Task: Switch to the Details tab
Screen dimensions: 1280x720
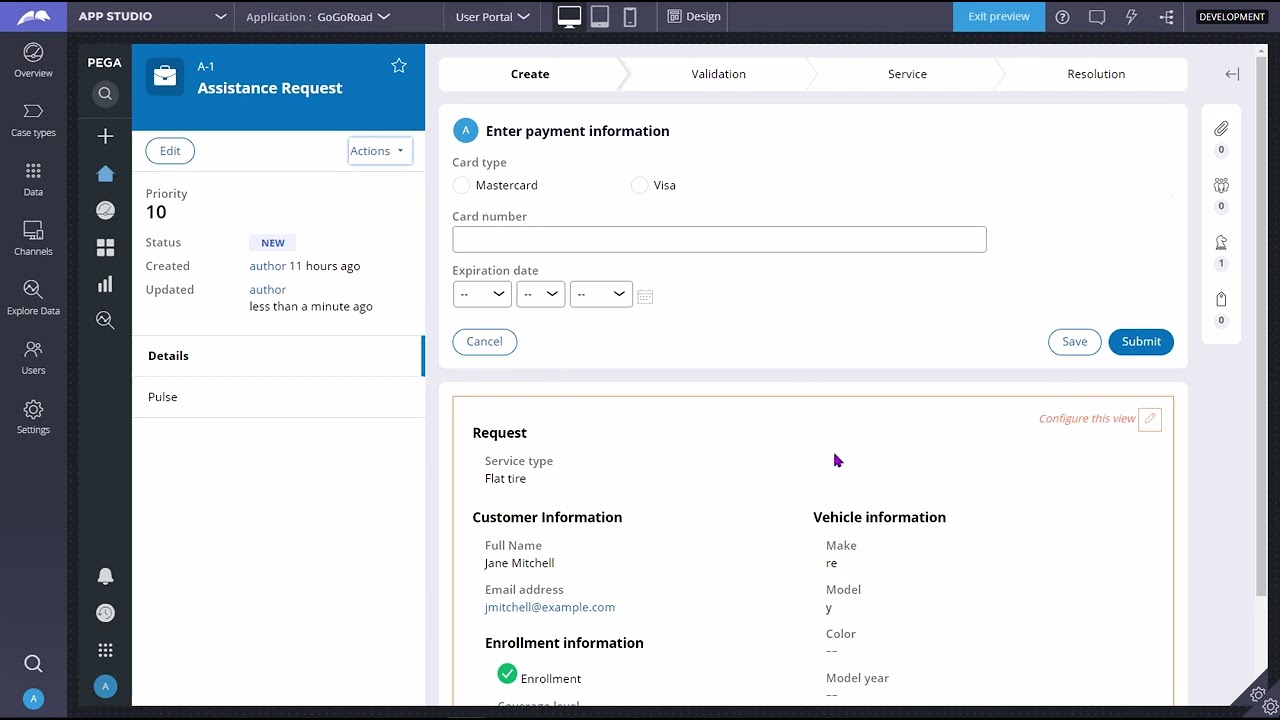Action: point(277,356)
